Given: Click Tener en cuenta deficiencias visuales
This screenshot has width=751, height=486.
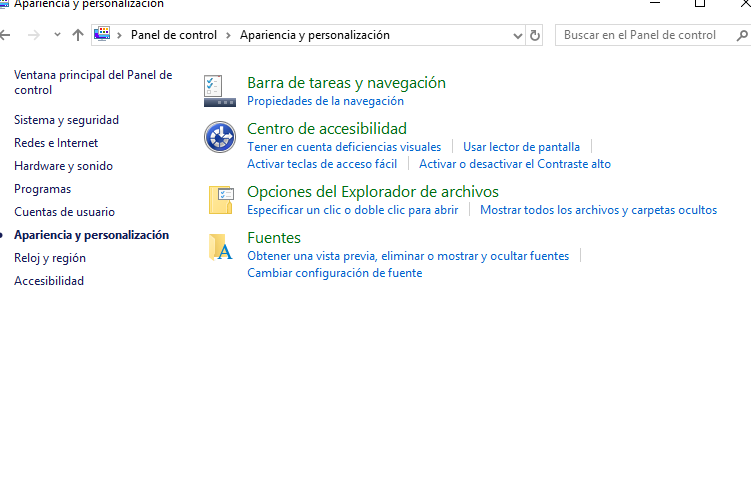Looking at the screenshot, I should click(x=344, y=147).
